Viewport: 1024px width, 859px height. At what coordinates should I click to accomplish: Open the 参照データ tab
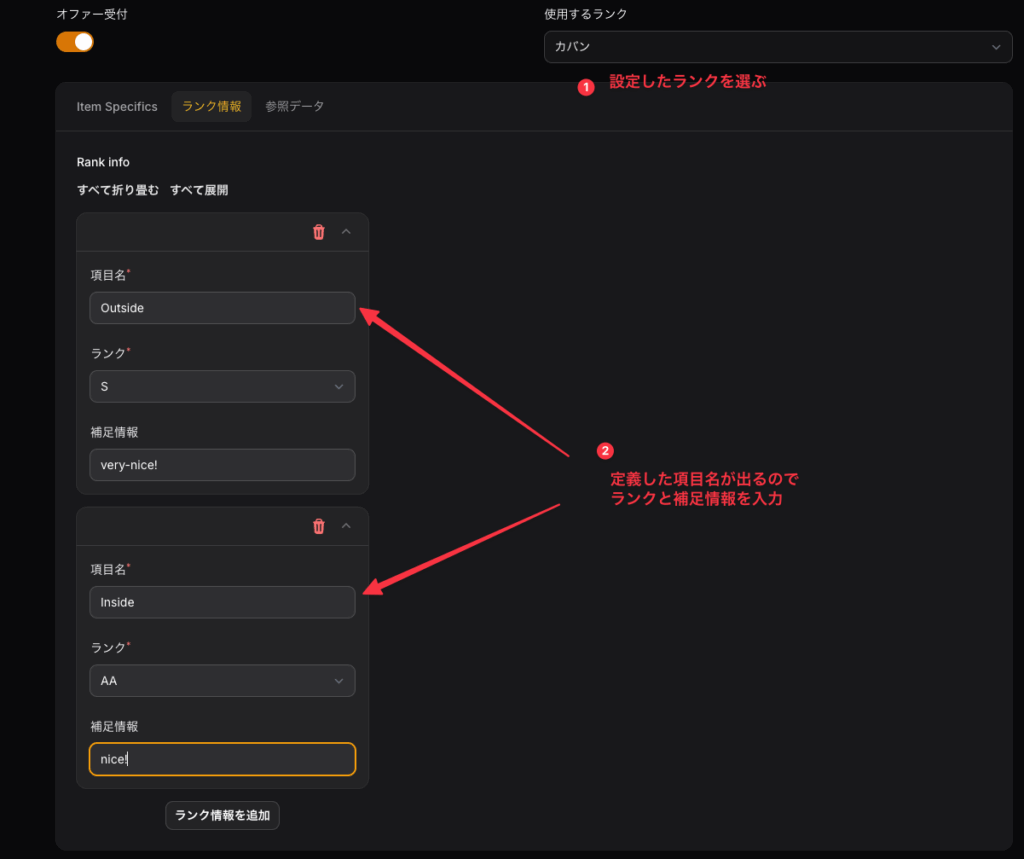294,107
